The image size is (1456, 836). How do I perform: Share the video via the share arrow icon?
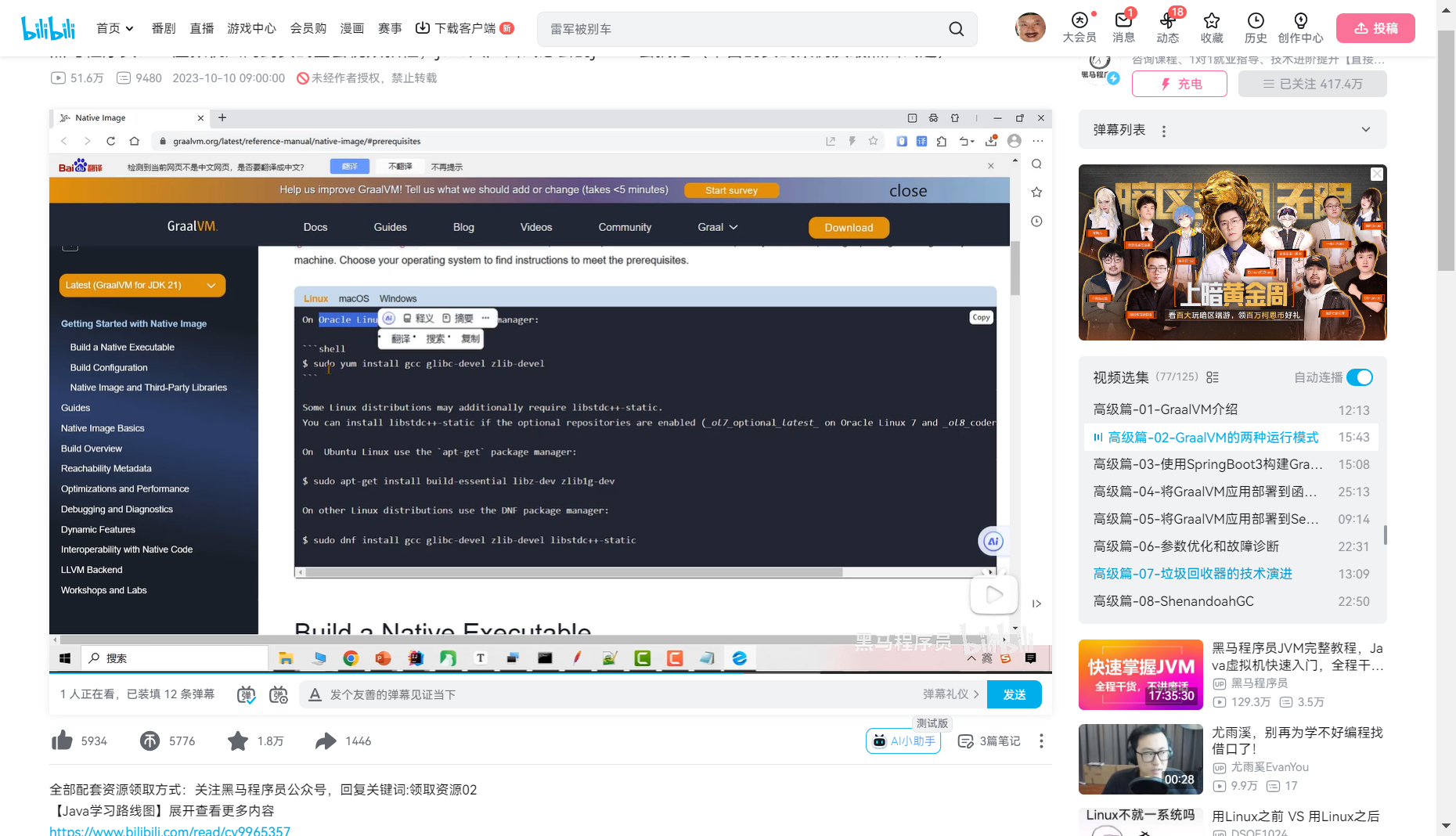click(x=327, y=740)
